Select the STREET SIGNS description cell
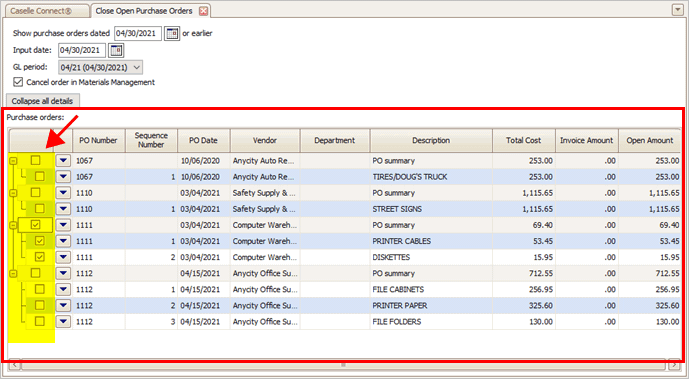Screen dimensions: 689x379 (x=432, y=209)
